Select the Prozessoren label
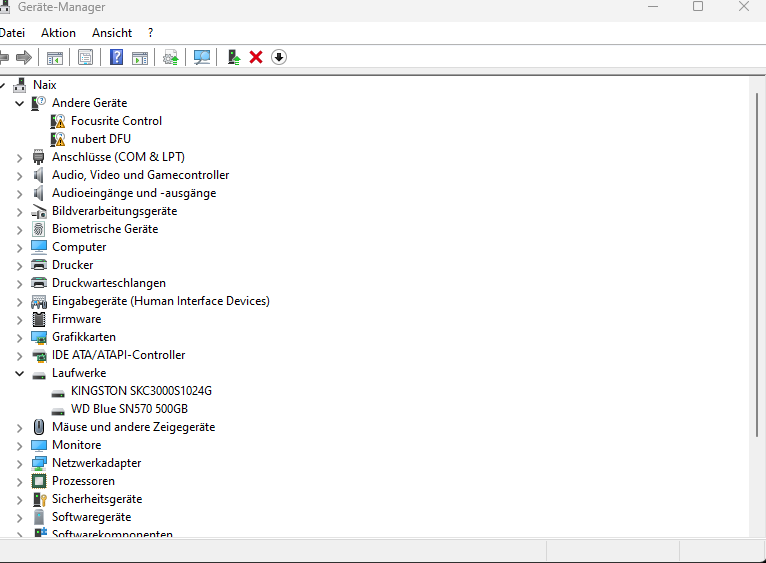 click(x=84, y=481)
